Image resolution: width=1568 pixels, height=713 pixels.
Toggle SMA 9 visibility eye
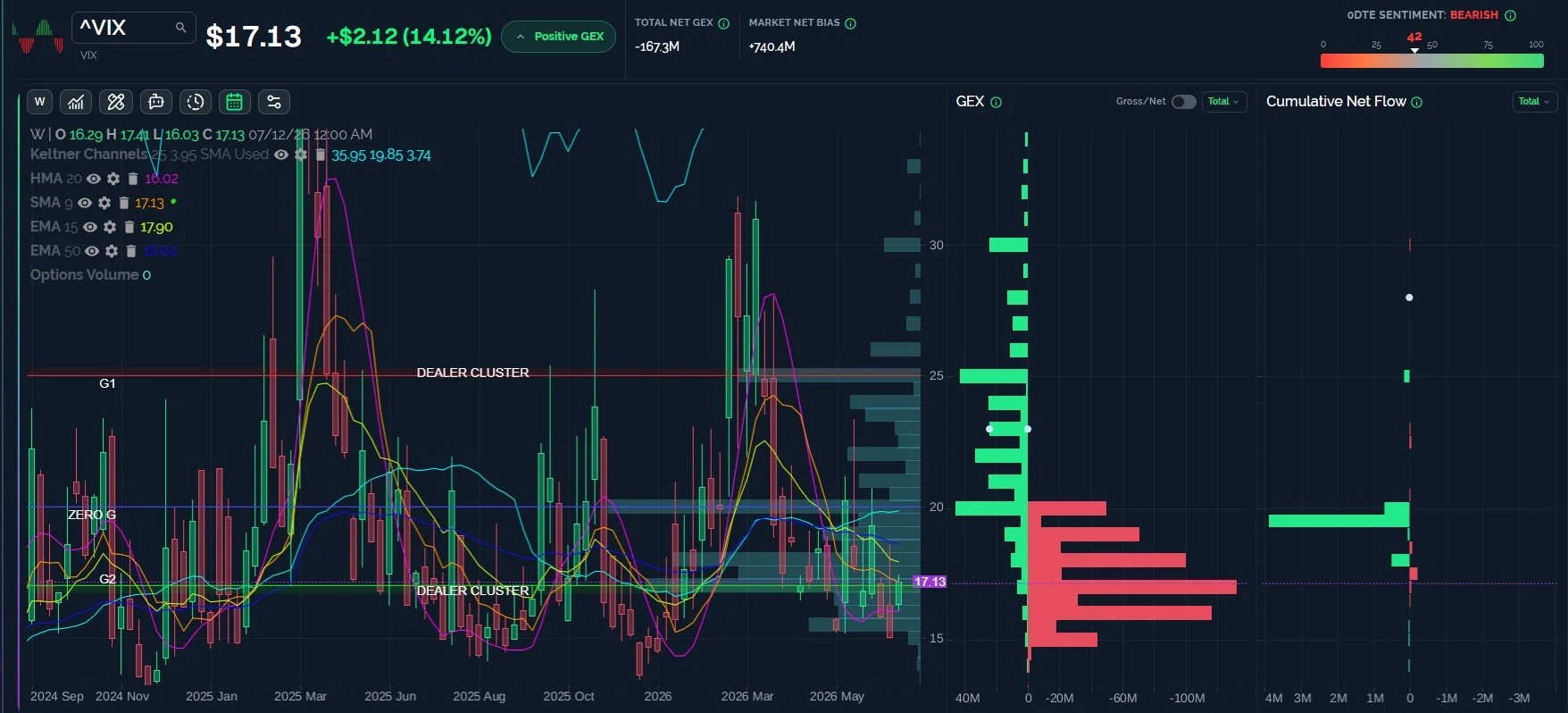pyautogui.click(x=85, y=203)
